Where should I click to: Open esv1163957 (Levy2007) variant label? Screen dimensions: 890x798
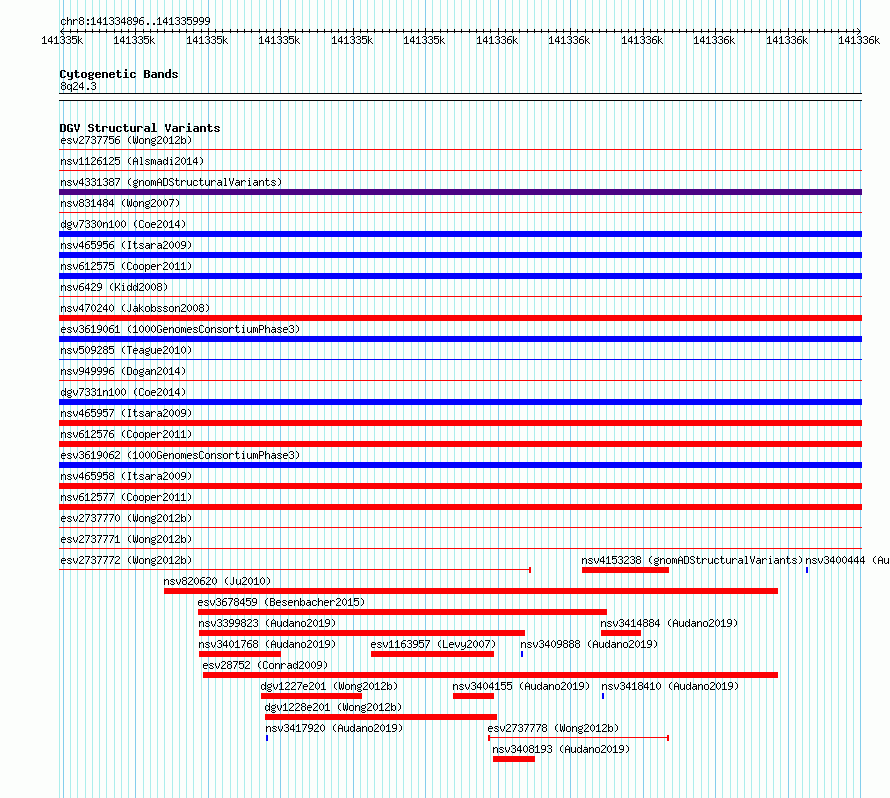(433, 644)
